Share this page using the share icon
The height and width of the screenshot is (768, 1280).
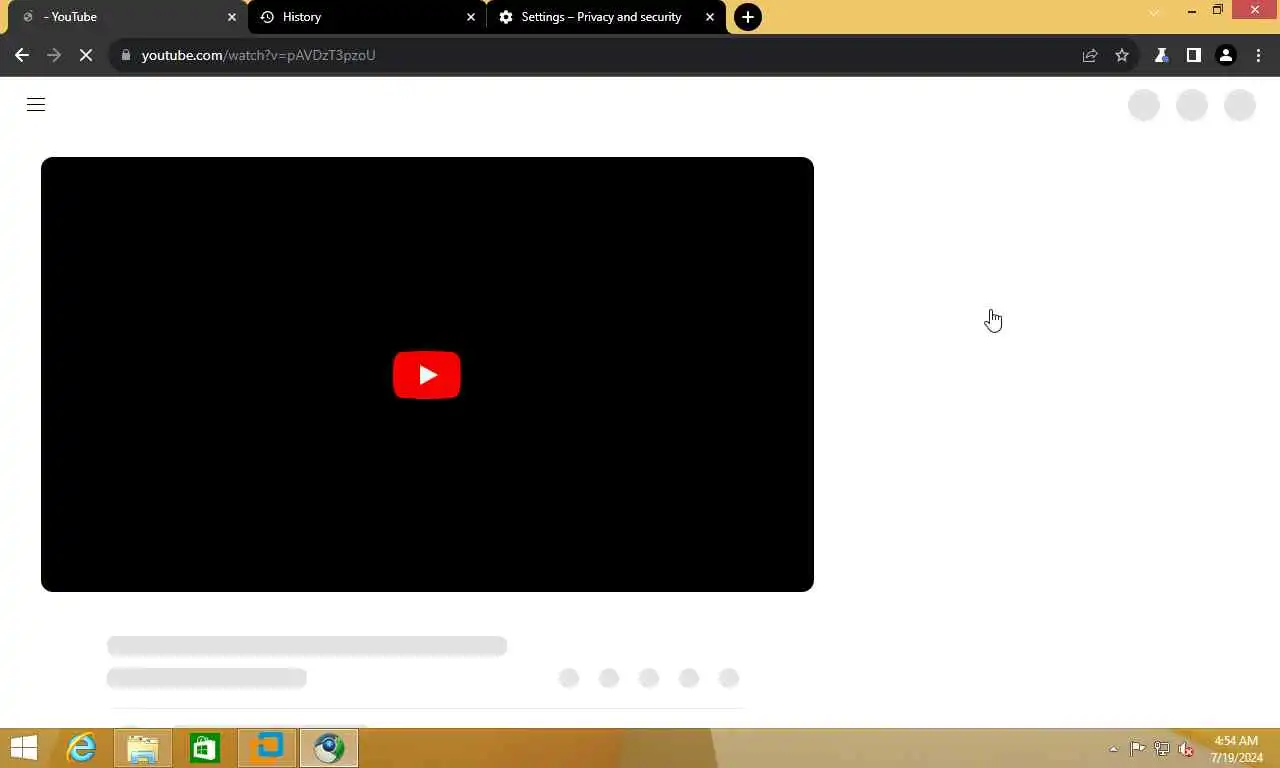[1090, 55]
